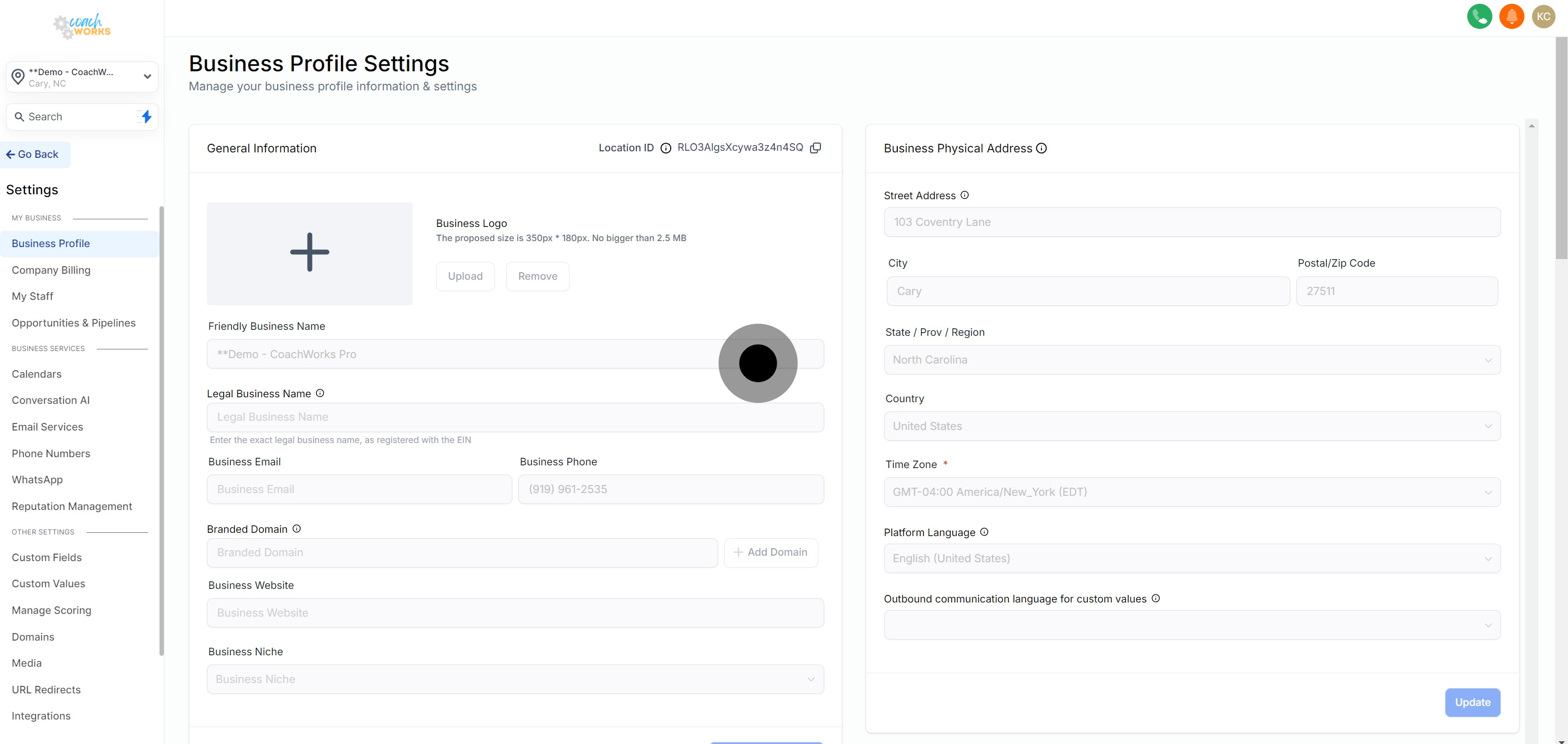The height and width of the screenshot is (744, 1568).
Task: Click the Business Email input field
Action: tap(359, 489)
